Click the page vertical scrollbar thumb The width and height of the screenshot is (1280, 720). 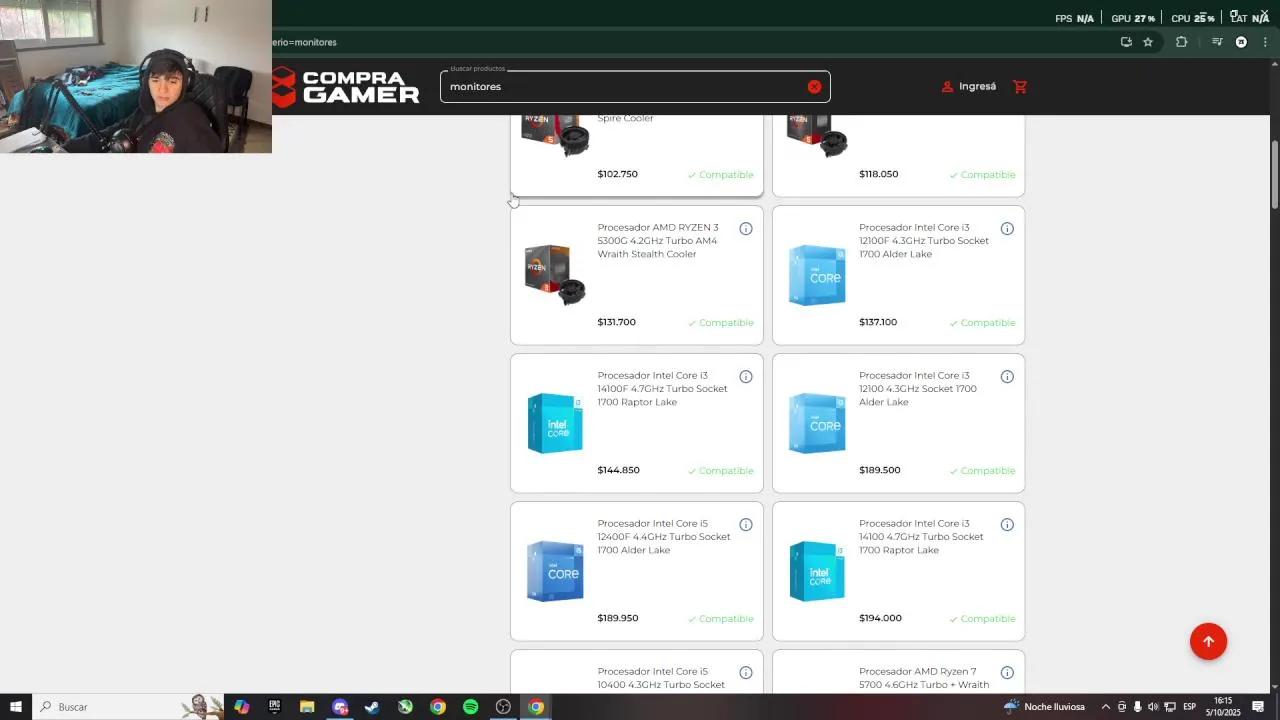1275,175
